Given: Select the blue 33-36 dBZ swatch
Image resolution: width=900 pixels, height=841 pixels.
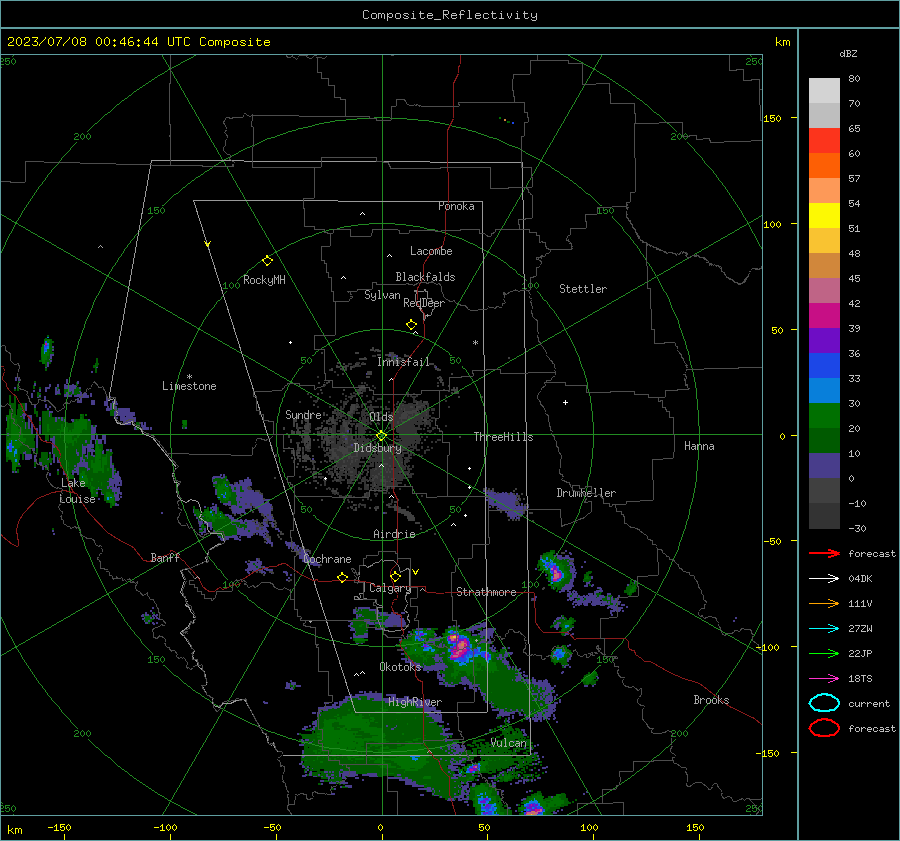Looking at the screenshot, I should click(x=824, y=366).
